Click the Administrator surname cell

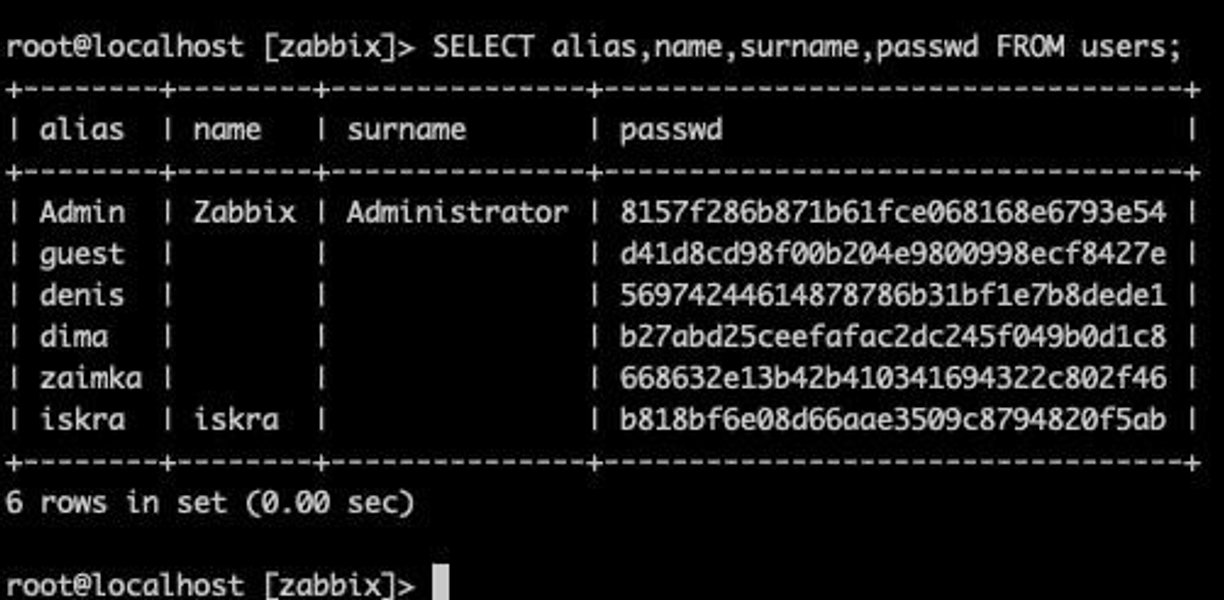tap(457, 212)
